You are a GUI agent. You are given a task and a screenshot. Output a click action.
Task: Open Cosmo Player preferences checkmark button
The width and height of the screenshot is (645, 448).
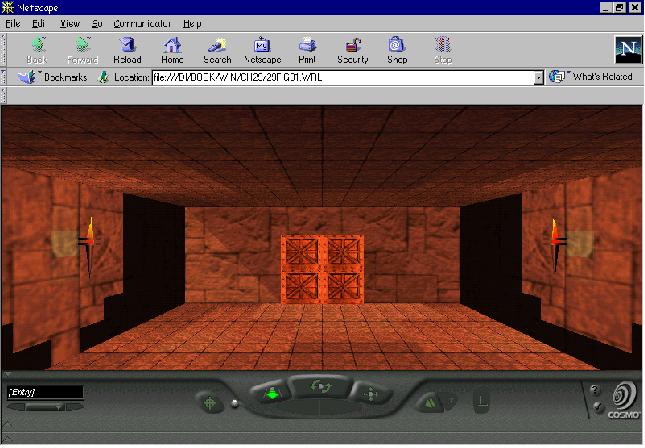597,407
